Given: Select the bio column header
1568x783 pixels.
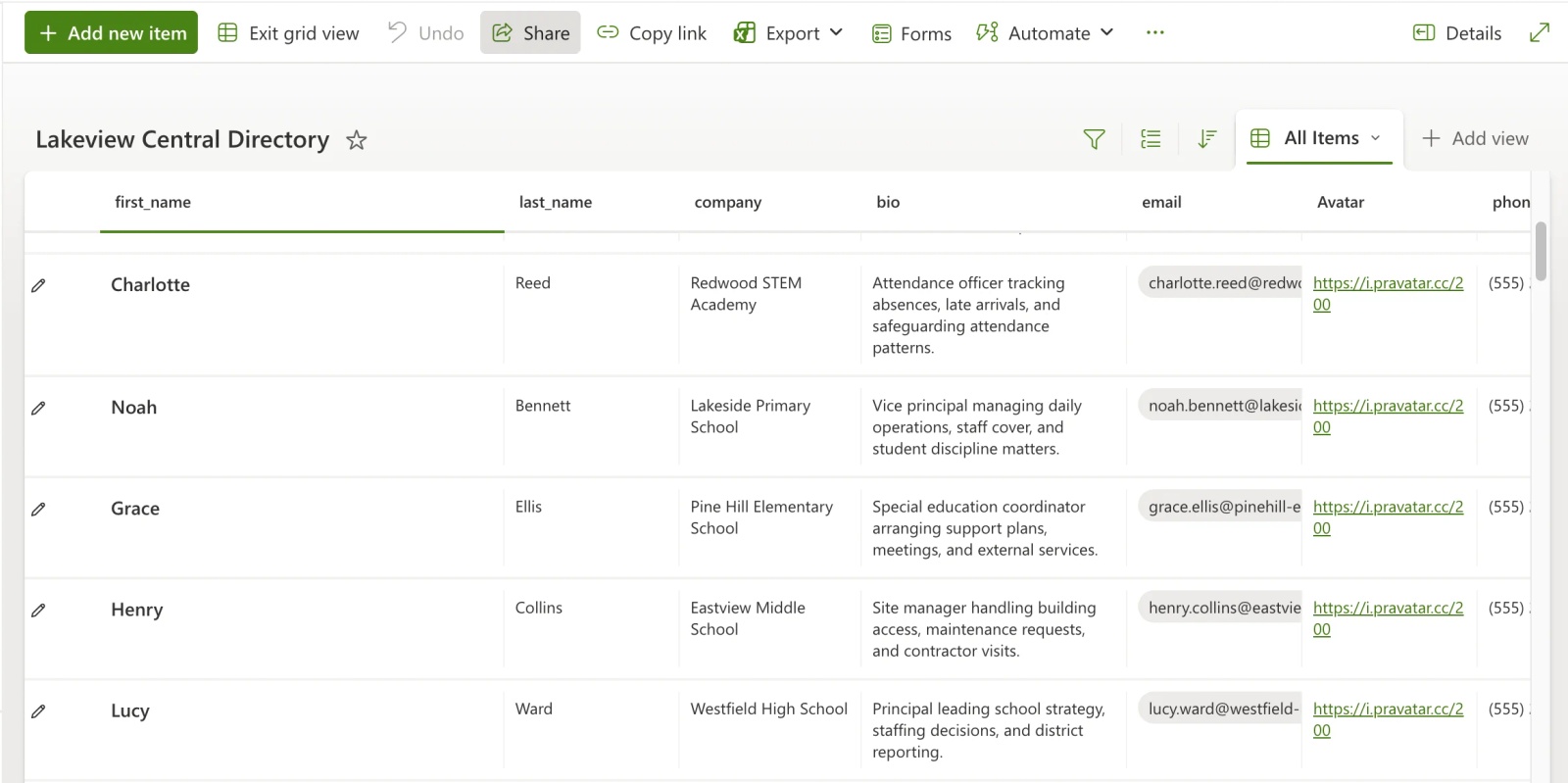Looking at the screenshot, I should [x=994, y=202].
